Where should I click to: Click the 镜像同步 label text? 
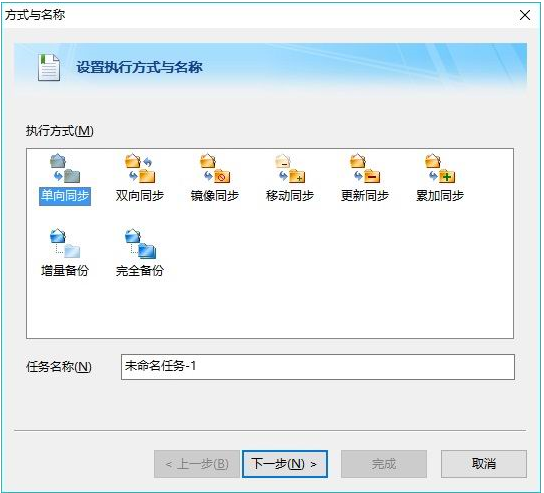[215, 196]
